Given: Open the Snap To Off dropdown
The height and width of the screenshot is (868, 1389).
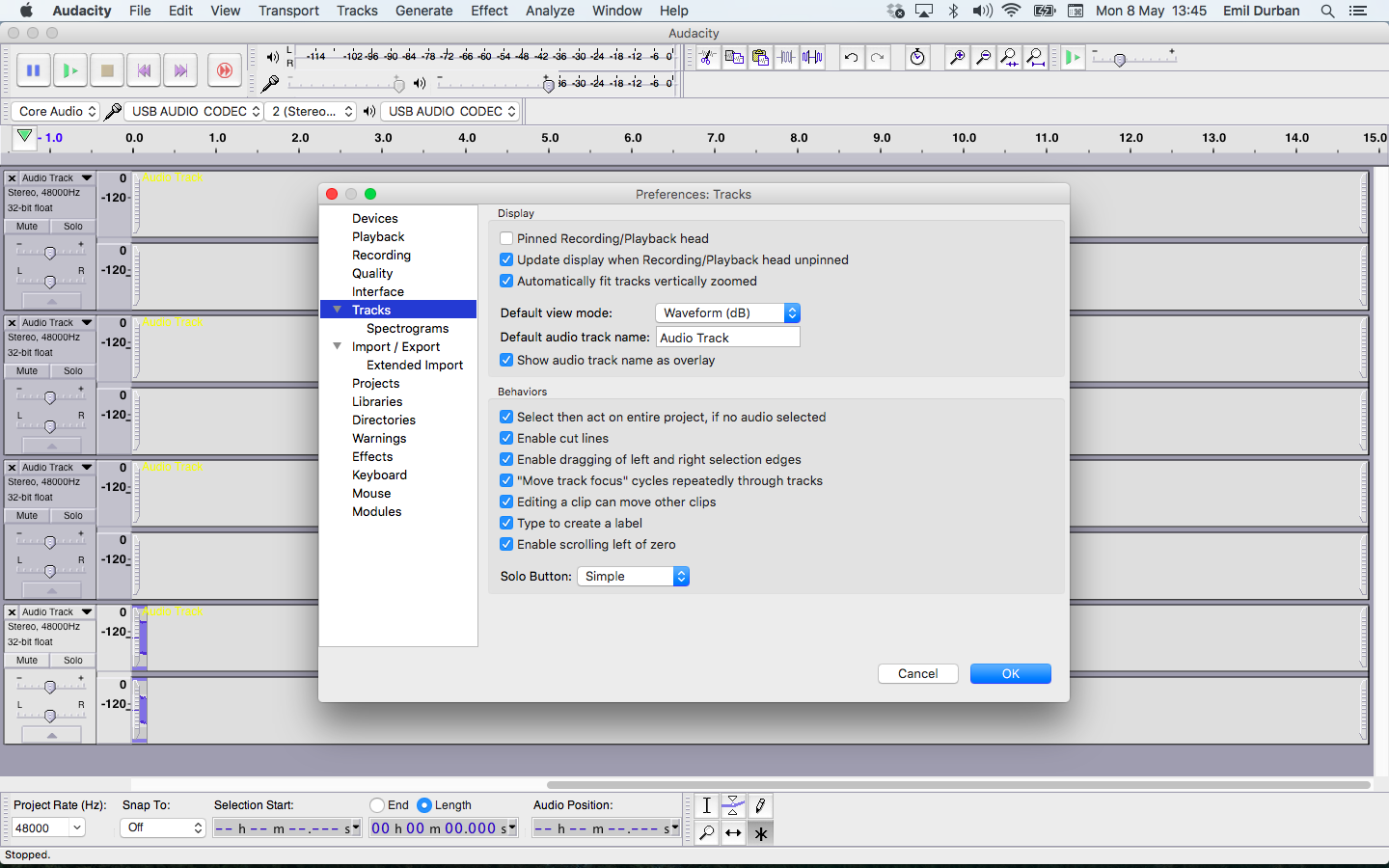Looking at the screenshot, I should pos(163,827).
